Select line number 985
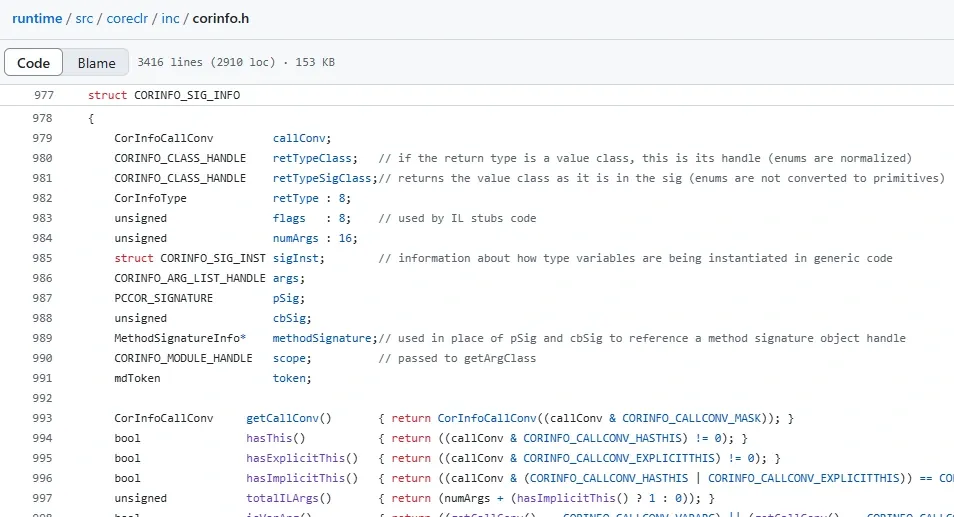Image resolution: width=954 pixels, height=517 pixels. (x=43, y=258)
